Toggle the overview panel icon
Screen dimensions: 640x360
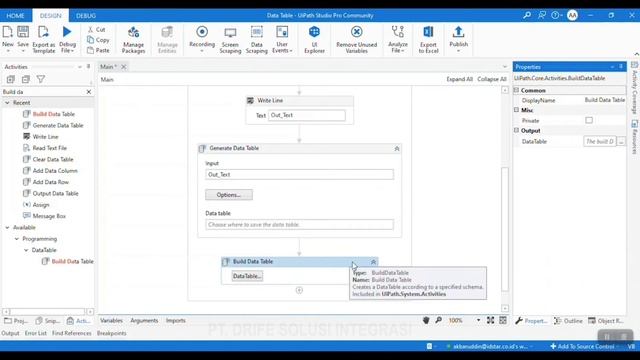pyautogui.click(x=503, y=320)
